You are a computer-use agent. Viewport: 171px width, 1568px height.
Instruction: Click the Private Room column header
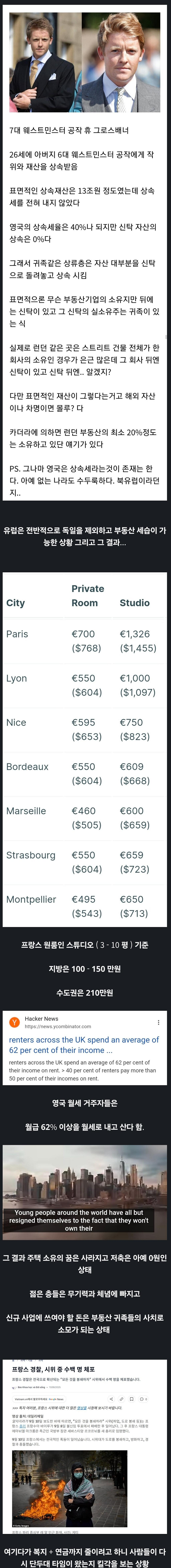(88, 596)
